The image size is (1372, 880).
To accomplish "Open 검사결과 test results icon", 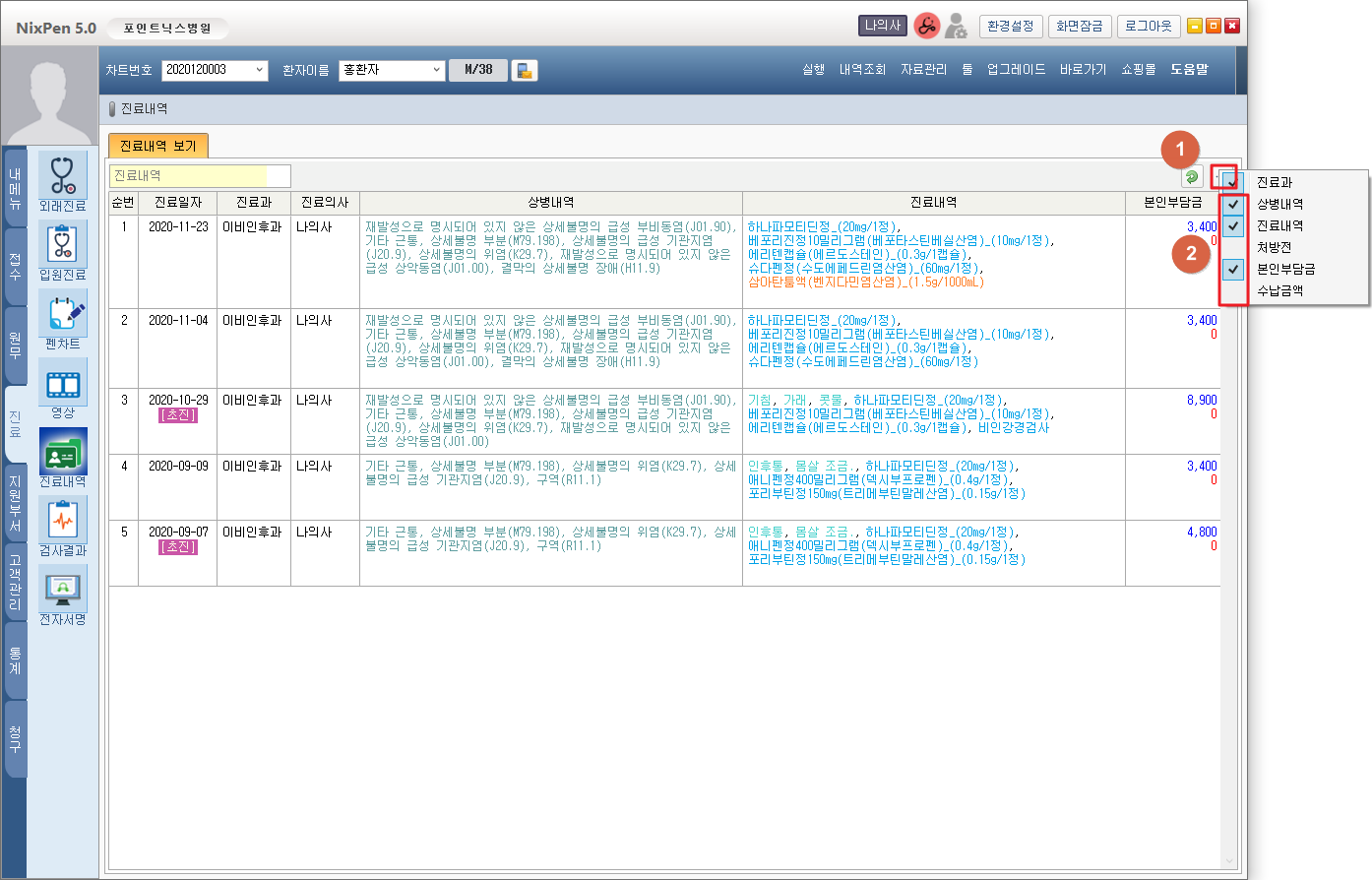I will 62,522.
